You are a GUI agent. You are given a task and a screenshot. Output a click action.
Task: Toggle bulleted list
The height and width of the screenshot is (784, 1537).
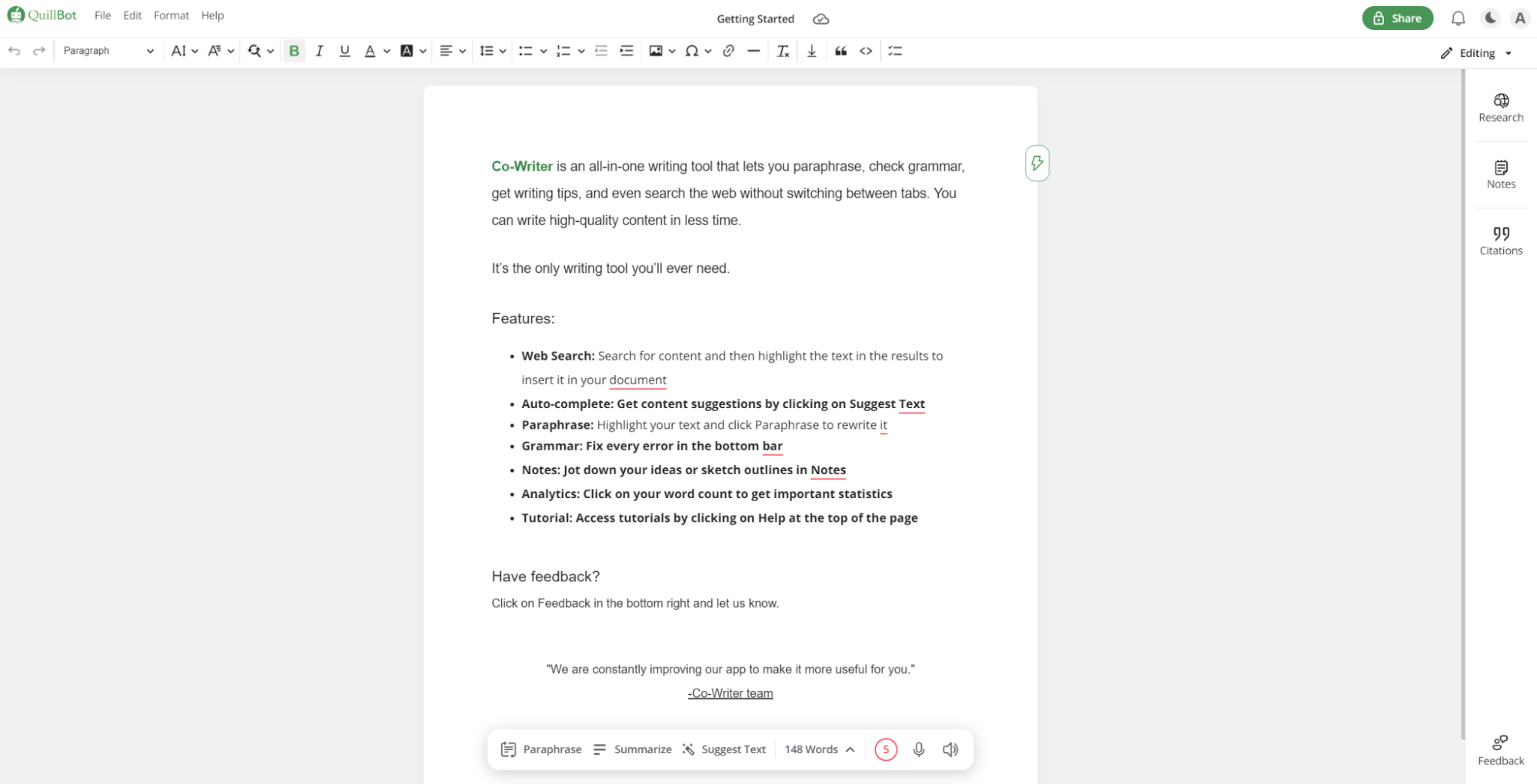coord(526,51)
